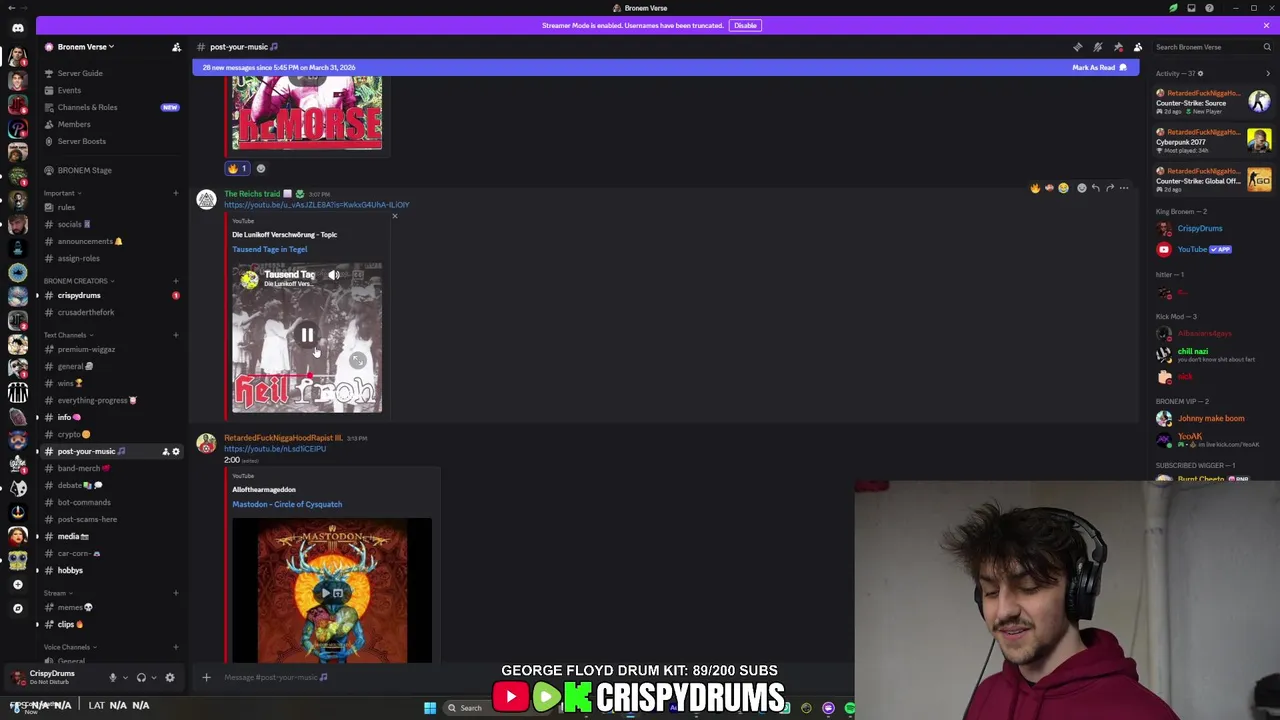React with the fire emoji on hovered message

[x=1035, y=188]
